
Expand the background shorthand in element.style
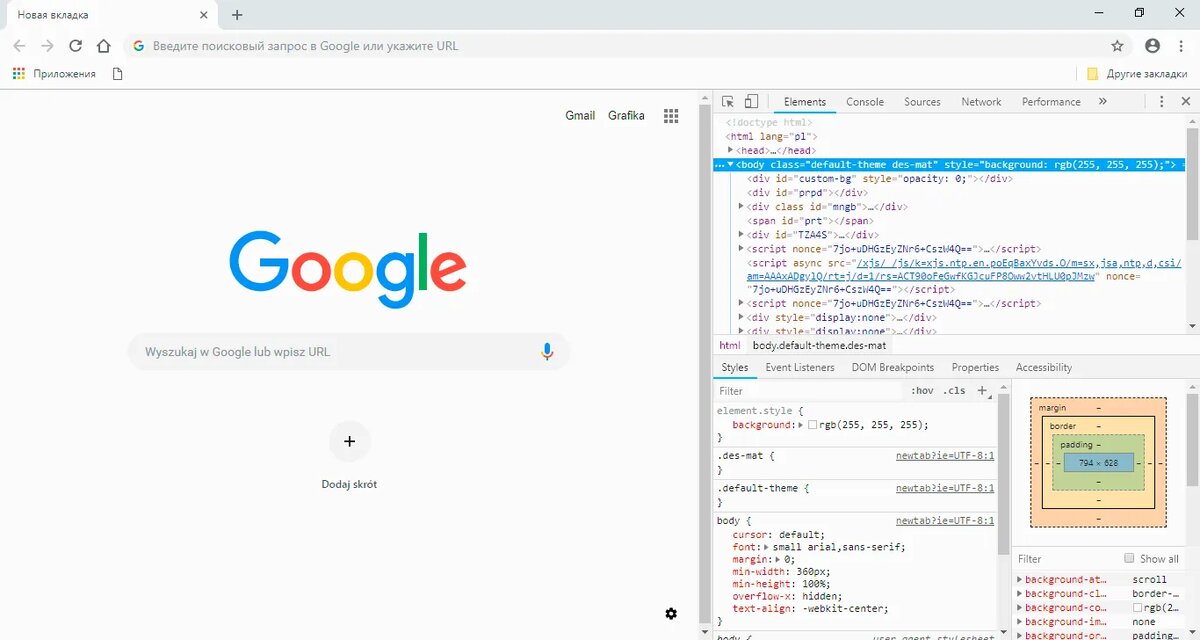[x=801, y=425]
